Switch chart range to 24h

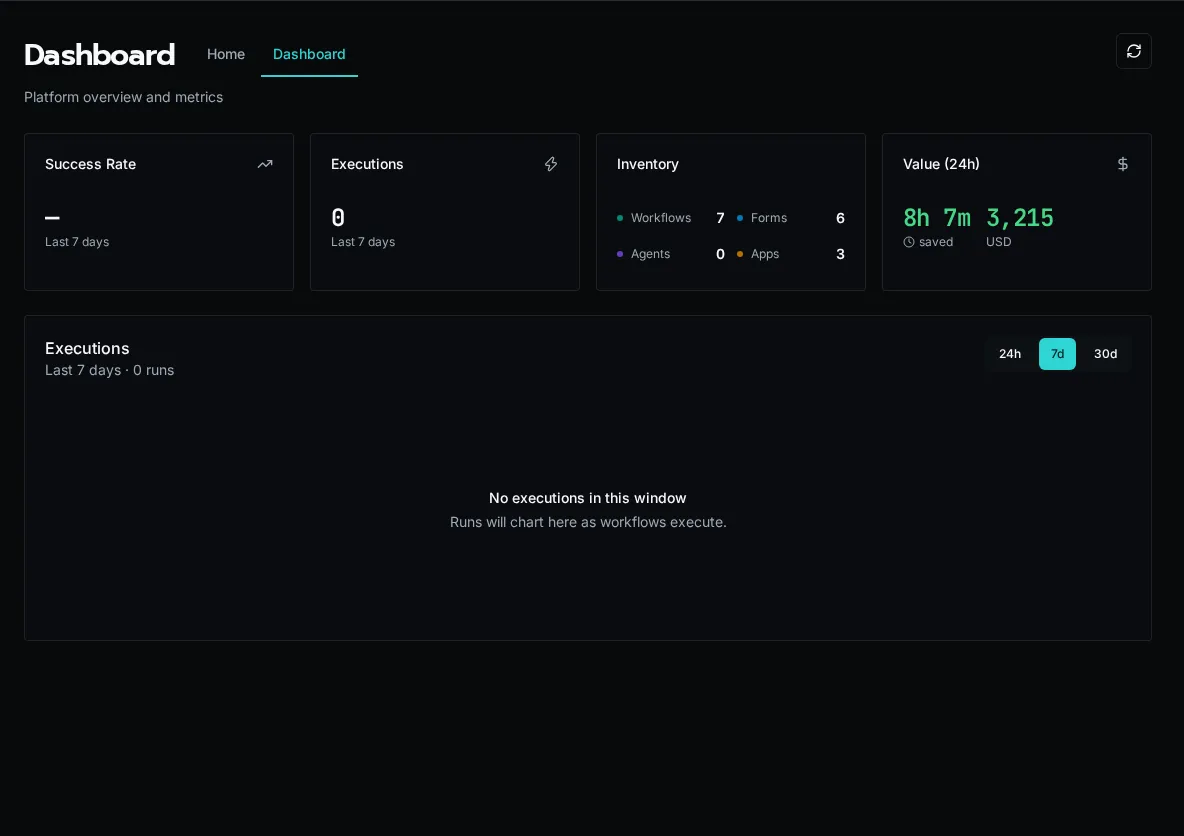click(x=1010, y=354)
